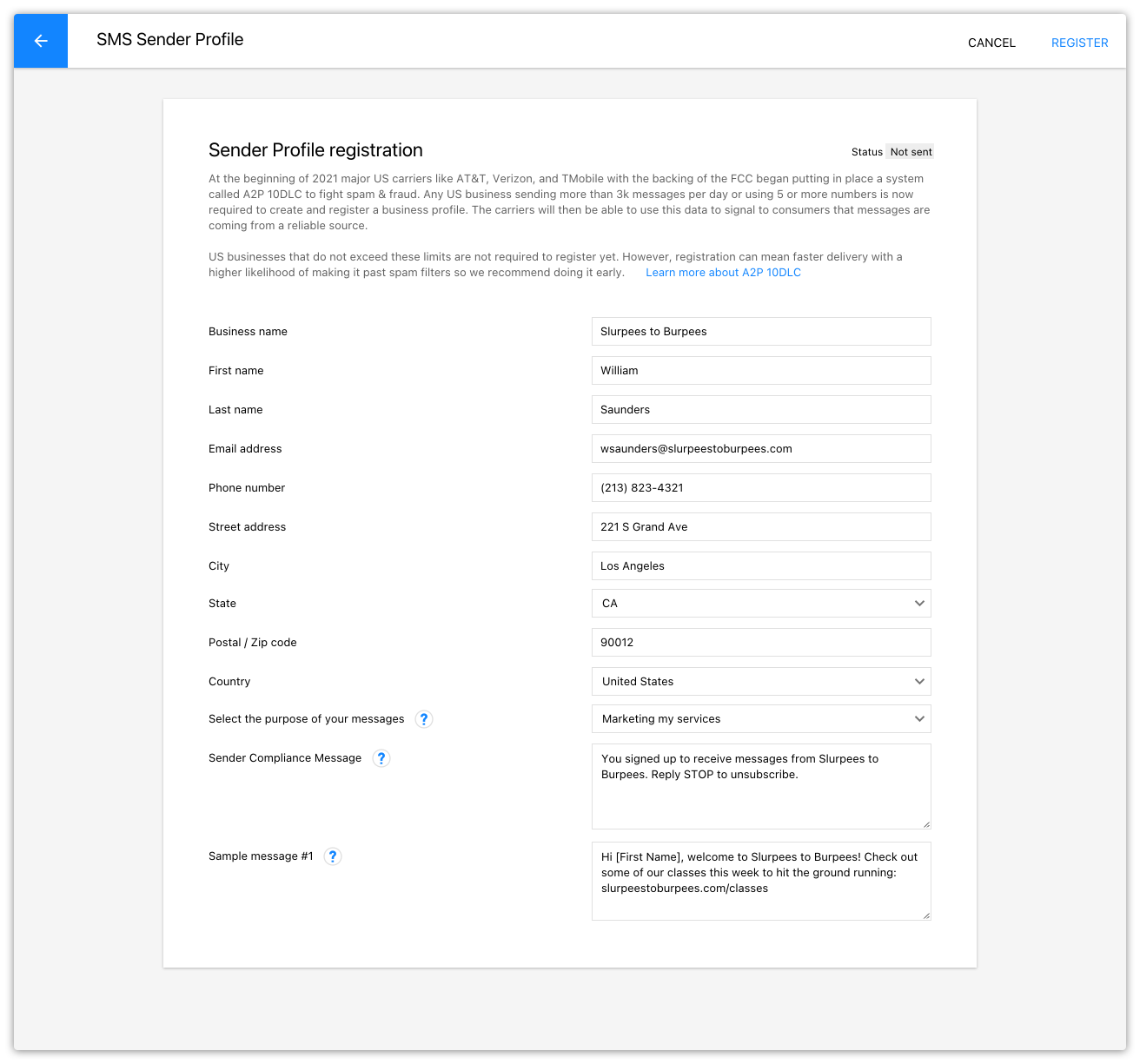Screen dimensions: 1140x1064
Task: Select the Last name field containing Saunders
Action: 761,410
